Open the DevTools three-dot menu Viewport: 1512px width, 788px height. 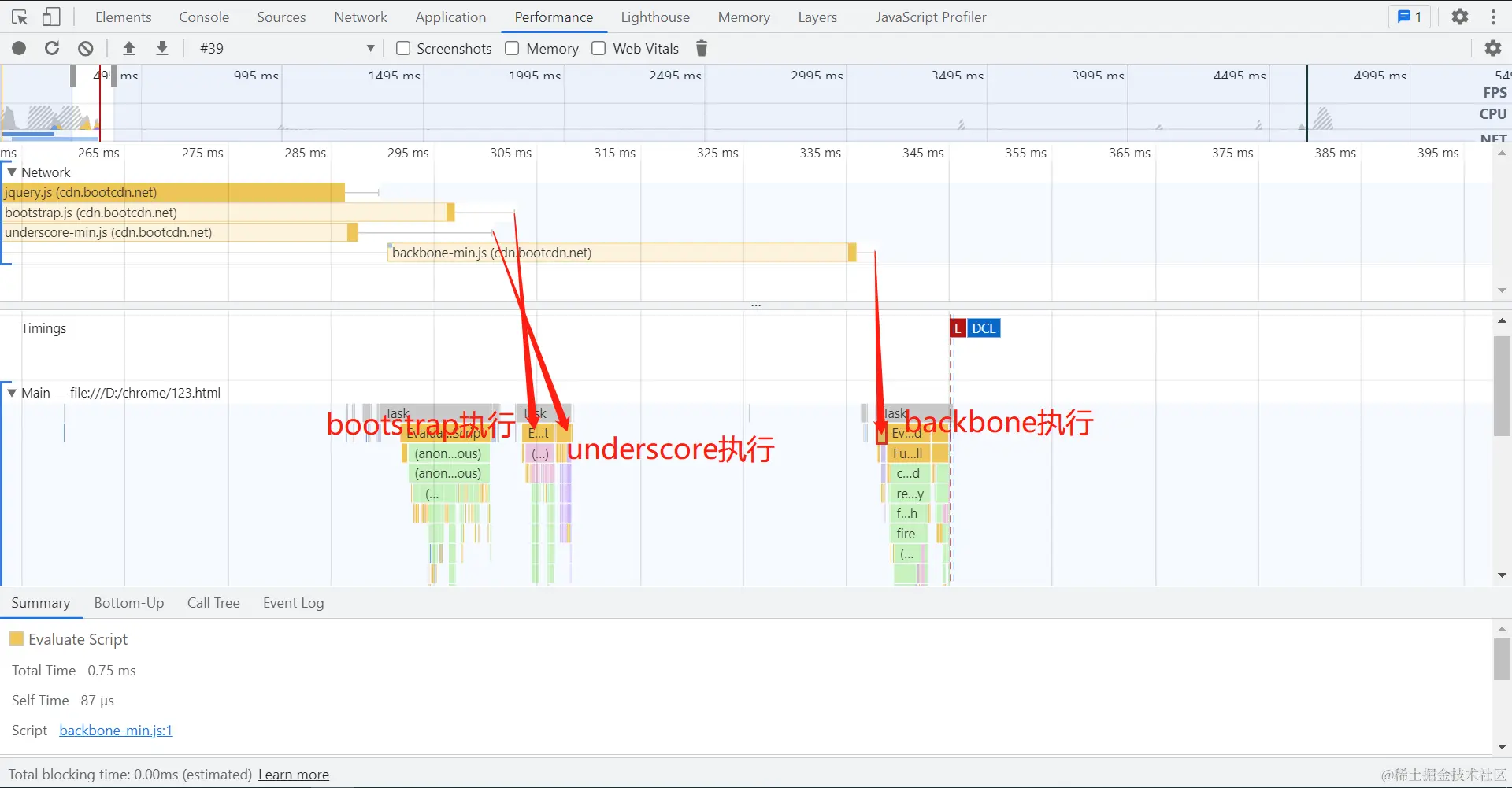click(1494, 17)
